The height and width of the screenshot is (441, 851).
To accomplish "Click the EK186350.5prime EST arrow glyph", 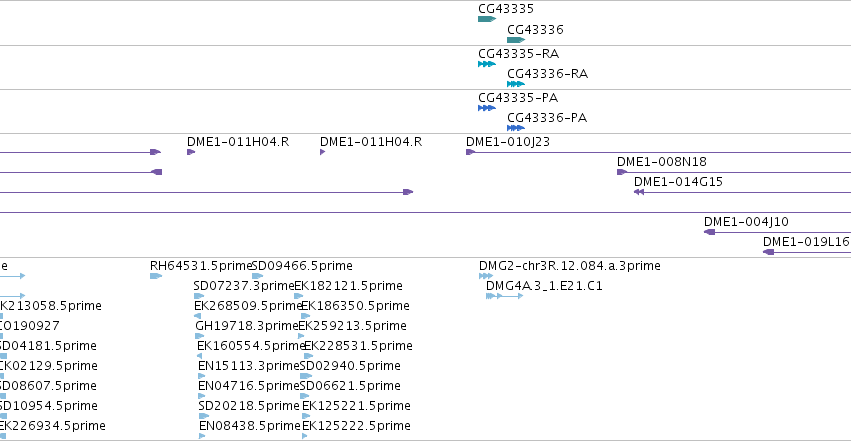I will click(x=306, y=316).
